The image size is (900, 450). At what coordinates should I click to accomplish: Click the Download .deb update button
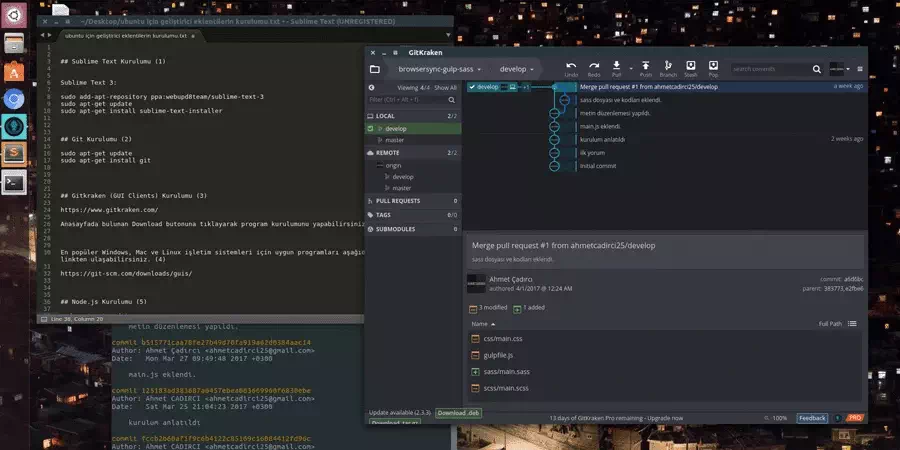click(x=459, y=413)
